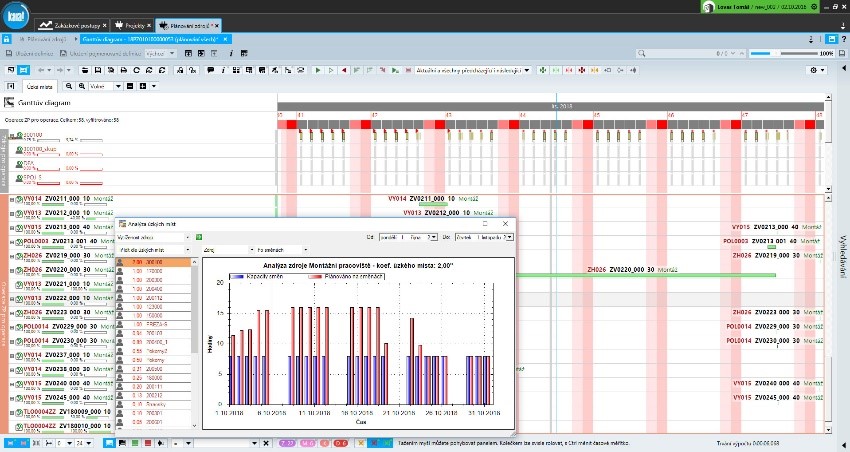
Task: Click the green play plan icon
Action: [318, 70]
